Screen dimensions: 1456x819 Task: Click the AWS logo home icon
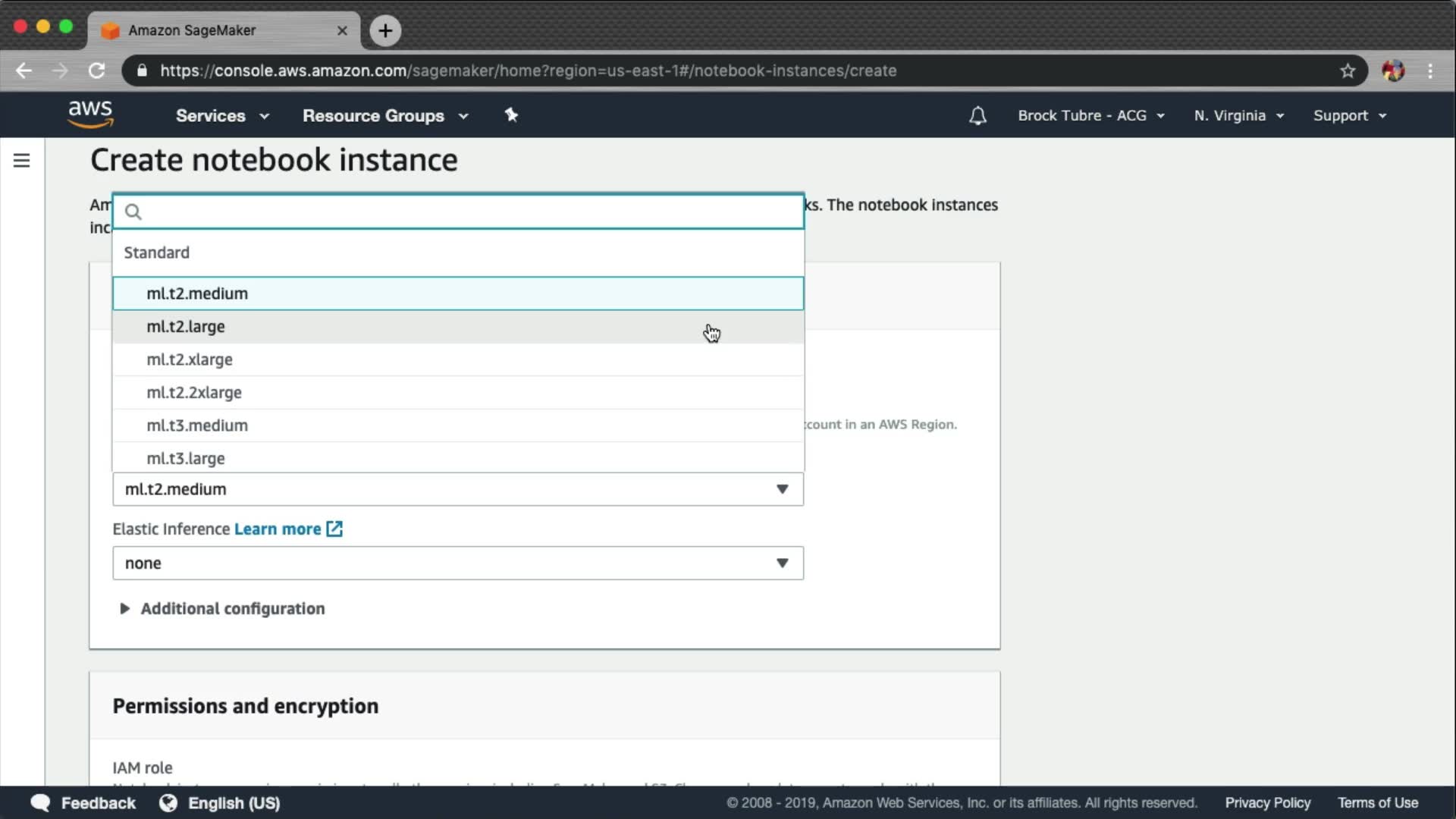pyautogui.click(x=90, y=115)
